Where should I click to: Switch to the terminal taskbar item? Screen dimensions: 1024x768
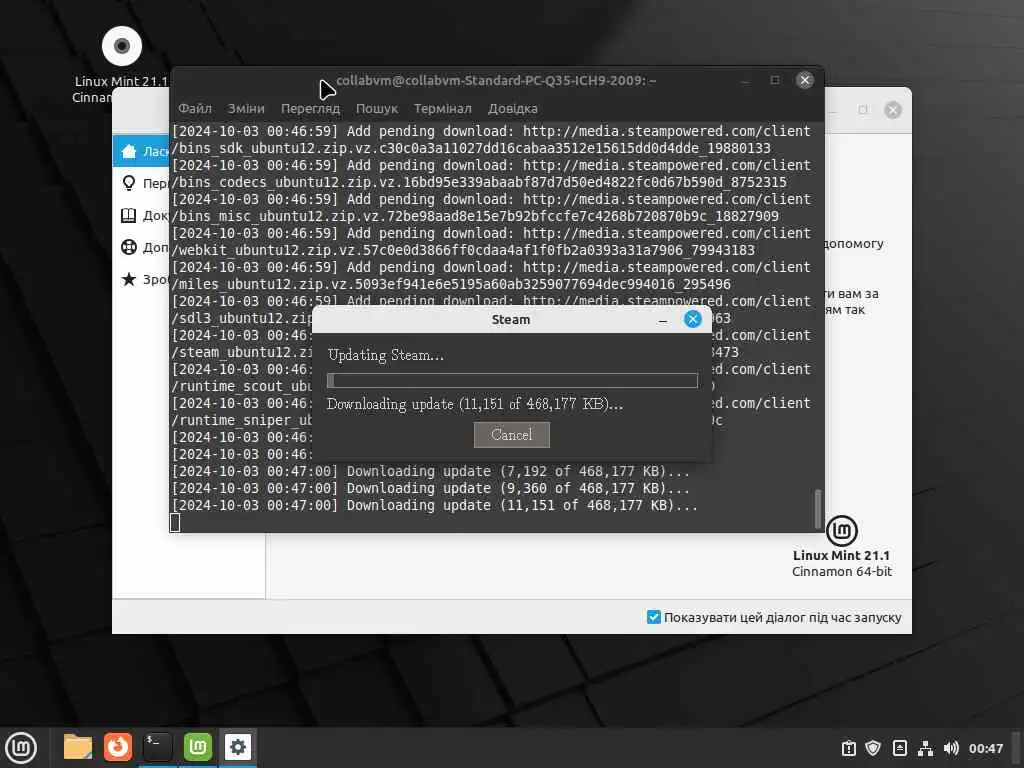(157, 747)
